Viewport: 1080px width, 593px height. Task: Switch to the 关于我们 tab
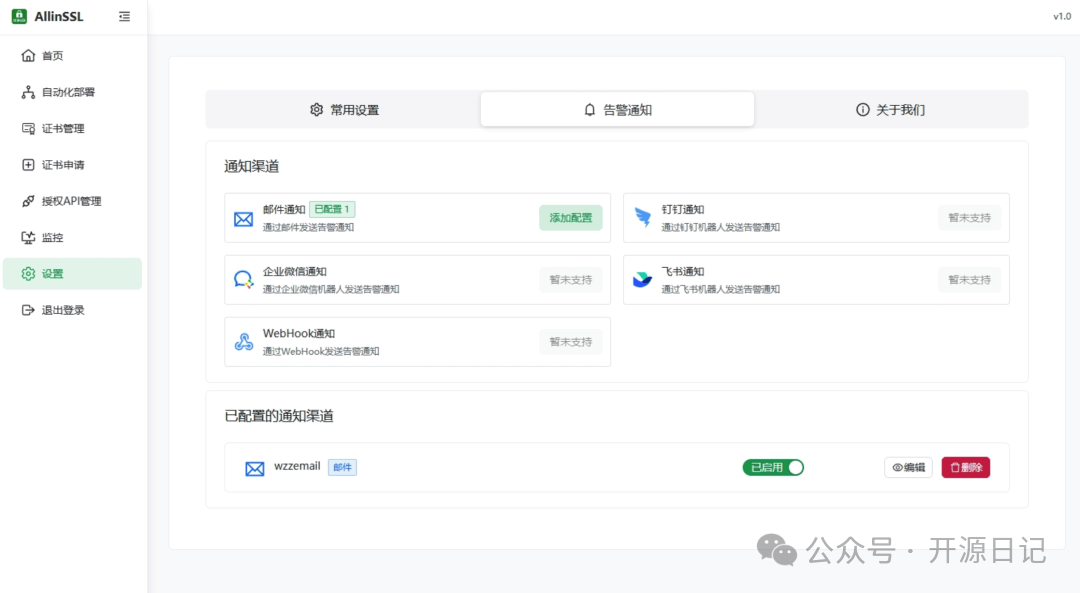[x=890, y=110]
